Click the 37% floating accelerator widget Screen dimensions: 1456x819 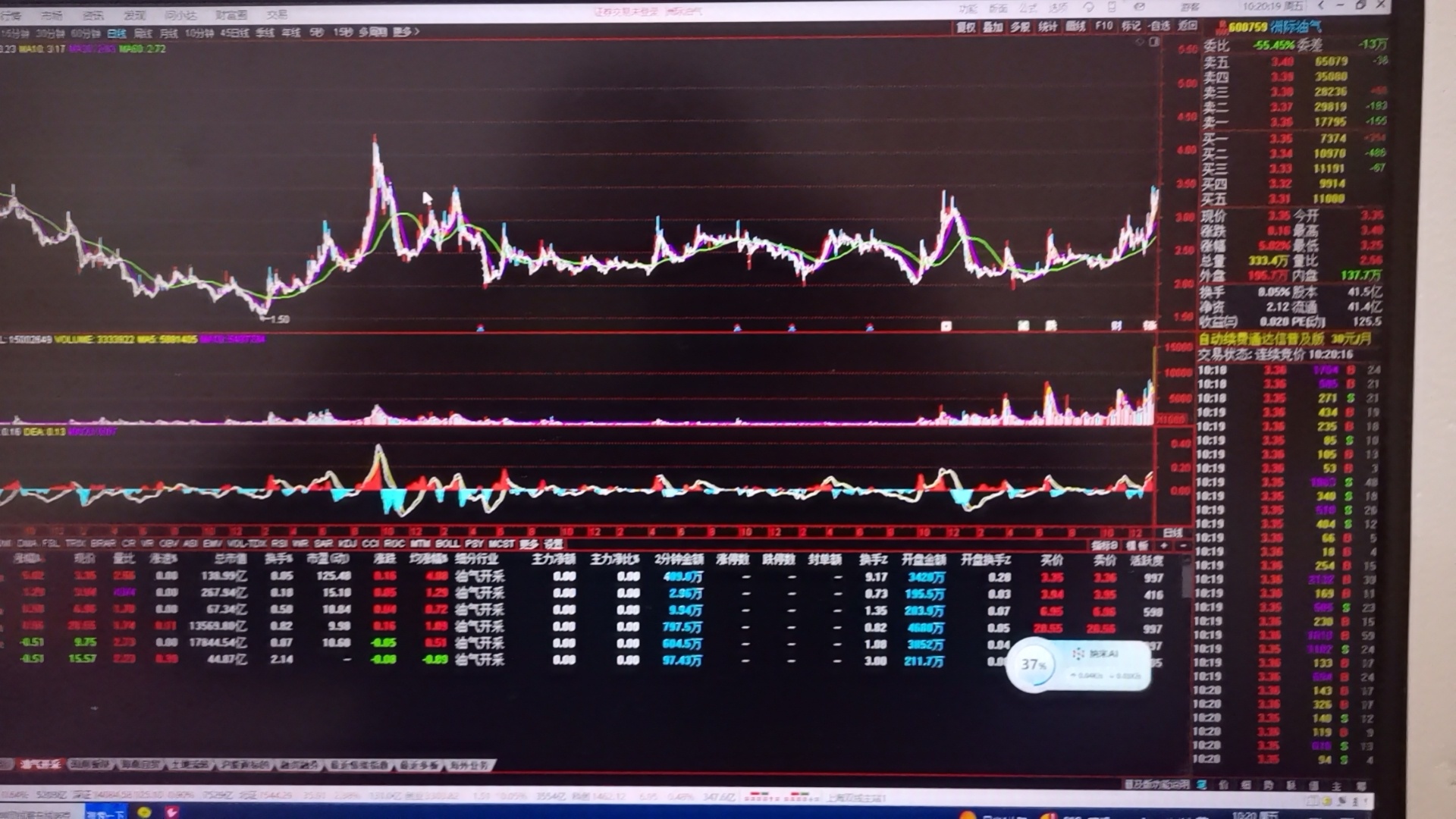pyautogui.click(x=1034, y=665)
